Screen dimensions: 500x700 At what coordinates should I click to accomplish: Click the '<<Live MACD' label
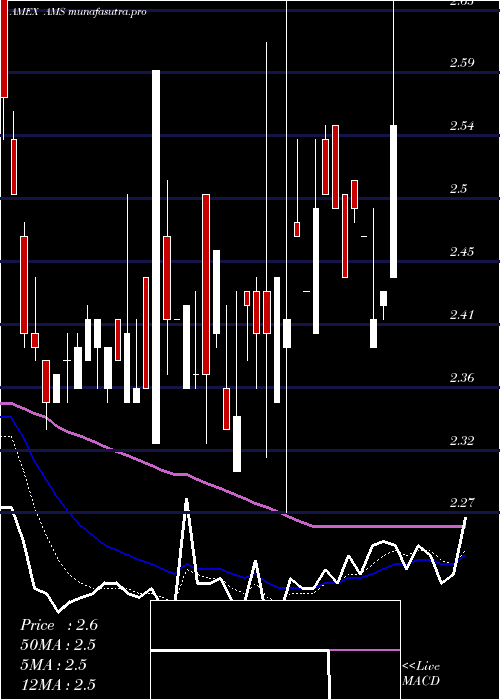(x=421, y=674)
